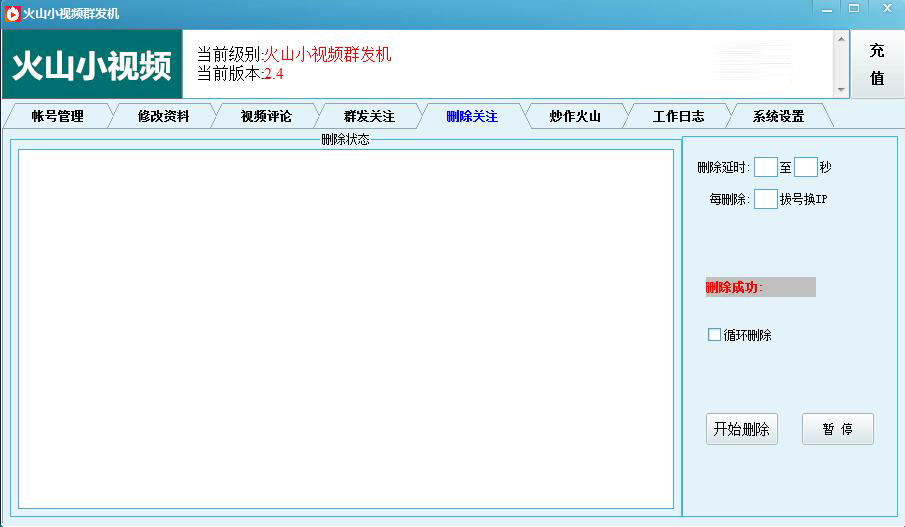
Task: Click the 暂停 button
Action: tap(837, 429)
